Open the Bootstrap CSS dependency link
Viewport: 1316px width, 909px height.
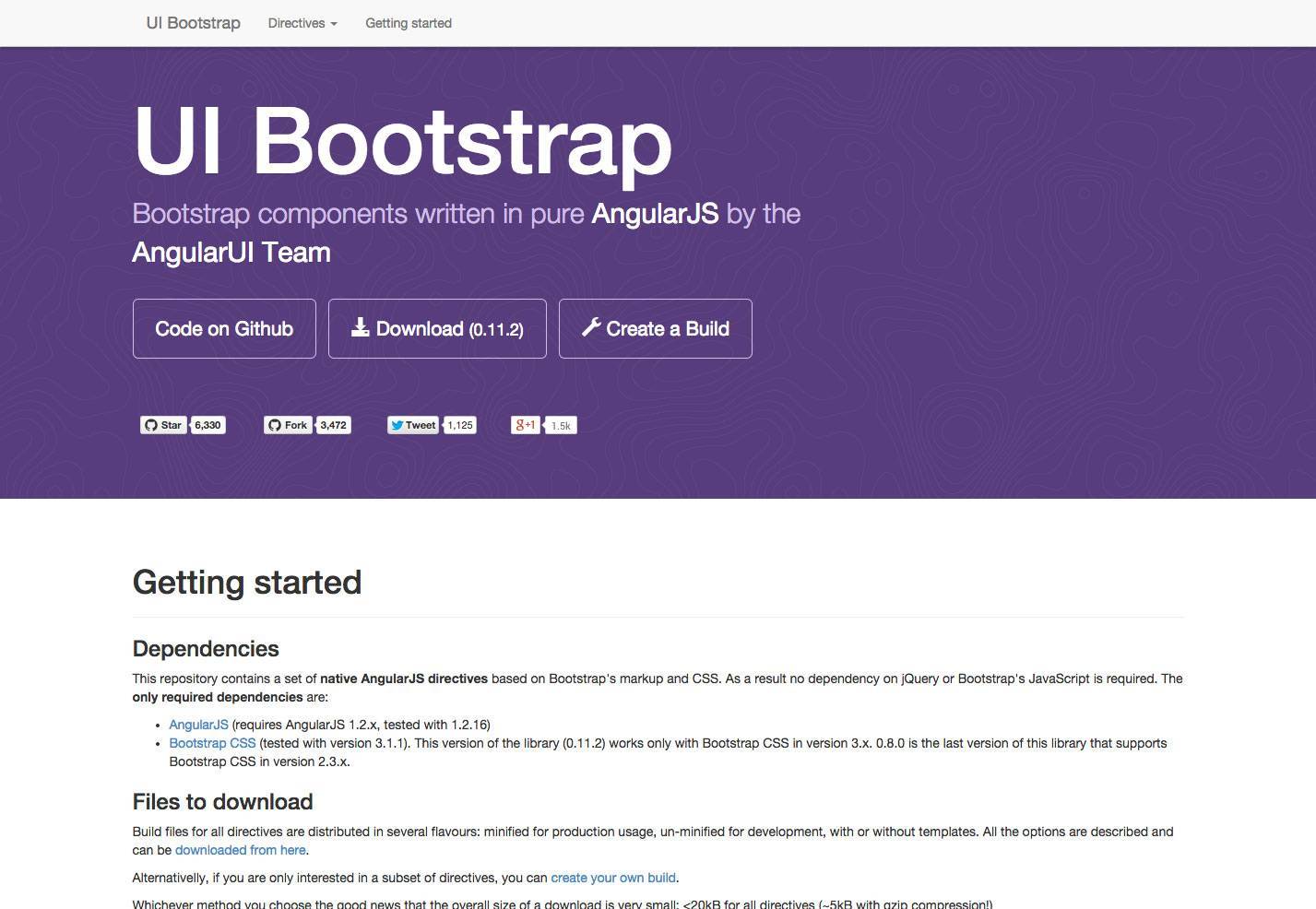click(x=212, y=743)
